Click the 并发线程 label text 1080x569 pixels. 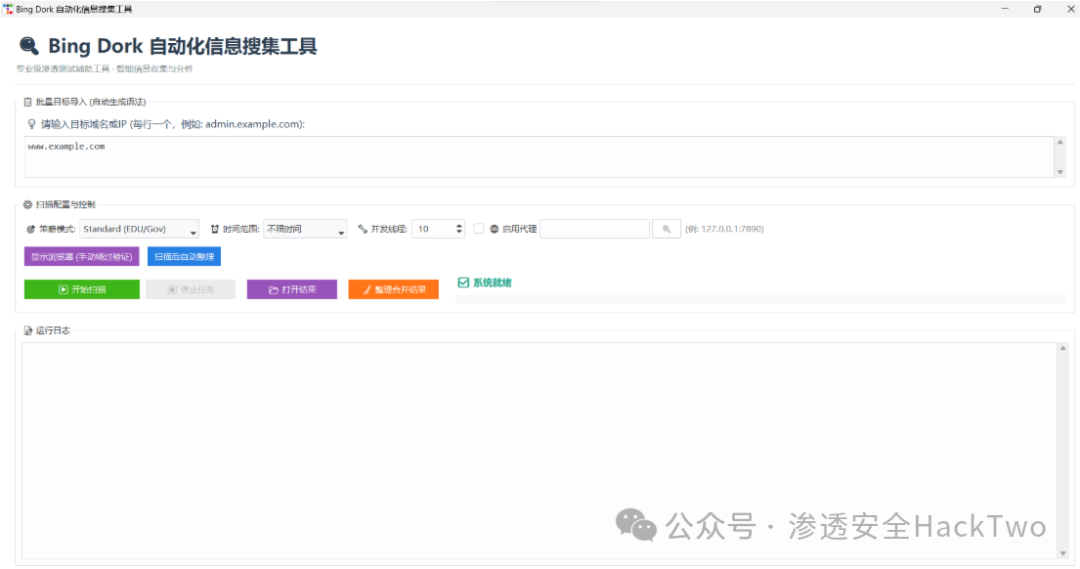tap(389, 229)
